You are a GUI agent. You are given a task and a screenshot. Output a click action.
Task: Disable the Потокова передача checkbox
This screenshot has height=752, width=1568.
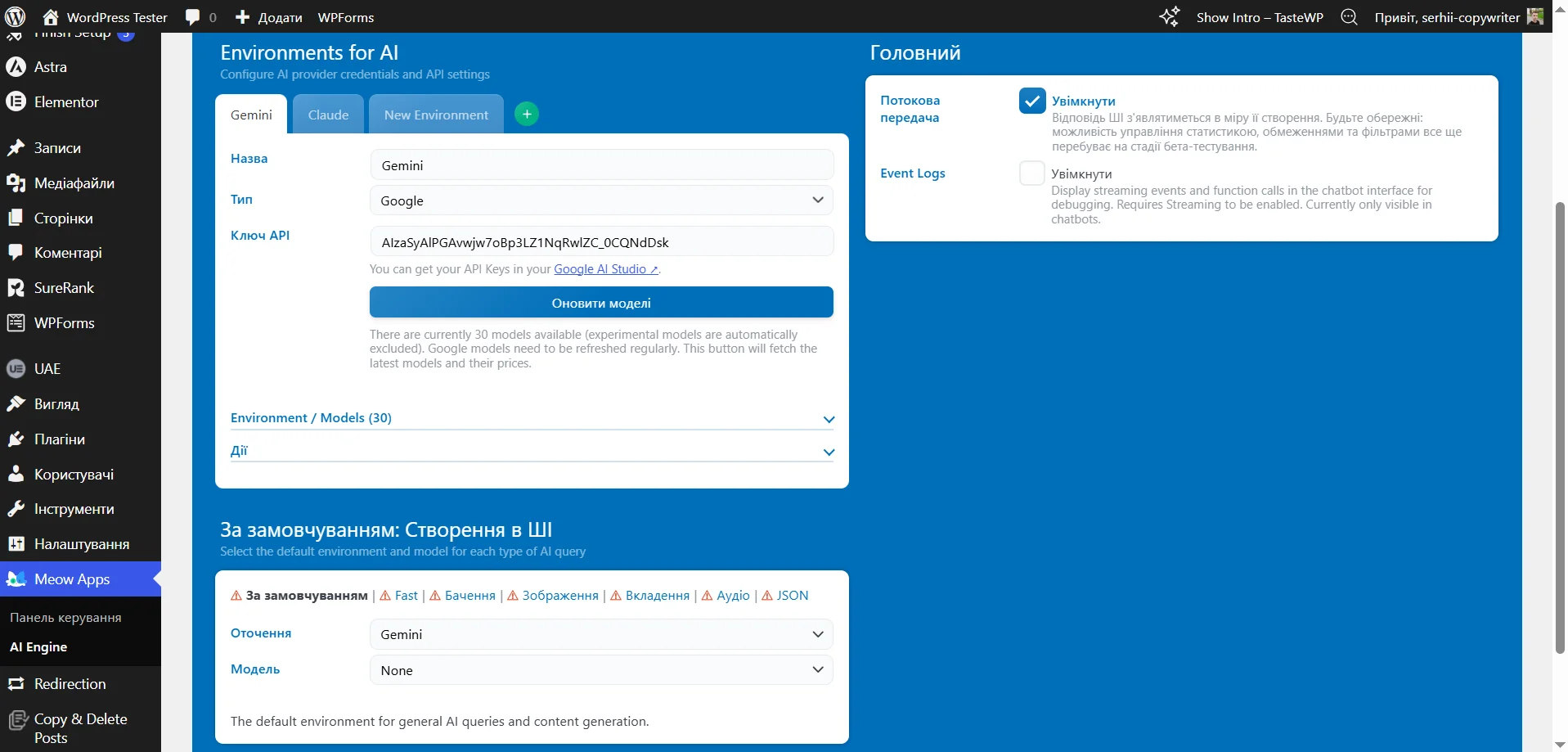coord(1032,100)
